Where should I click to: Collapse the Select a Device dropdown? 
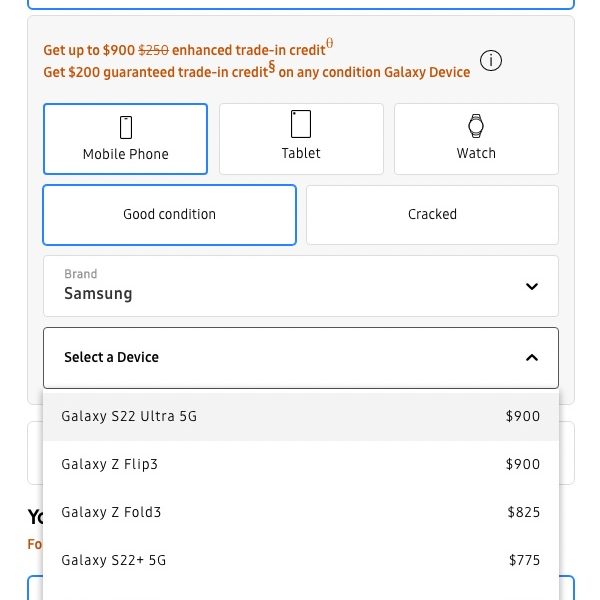click(300, 358)
